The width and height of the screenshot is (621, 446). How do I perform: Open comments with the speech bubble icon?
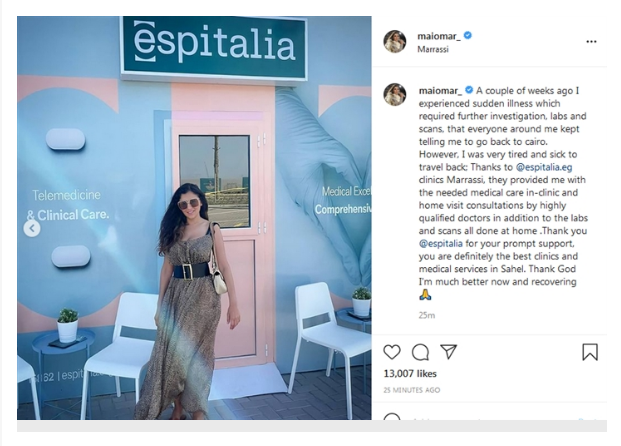pos(420,352)
